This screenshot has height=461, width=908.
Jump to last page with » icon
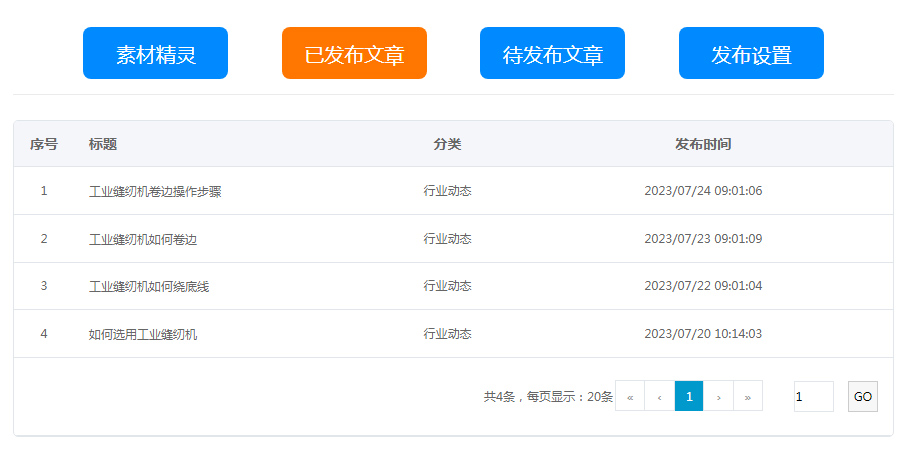pos(748,396)
